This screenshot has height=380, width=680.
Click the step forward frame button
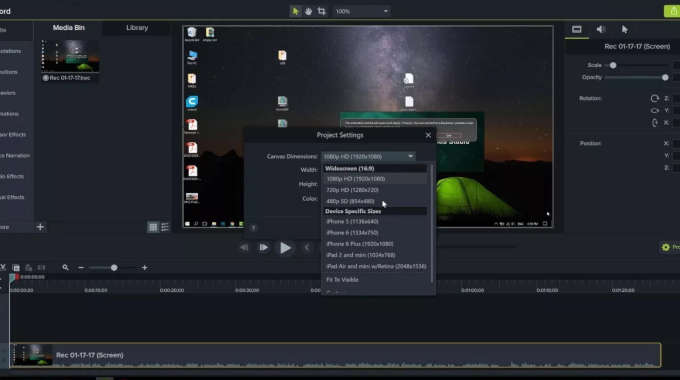click(x=264, y=247)
